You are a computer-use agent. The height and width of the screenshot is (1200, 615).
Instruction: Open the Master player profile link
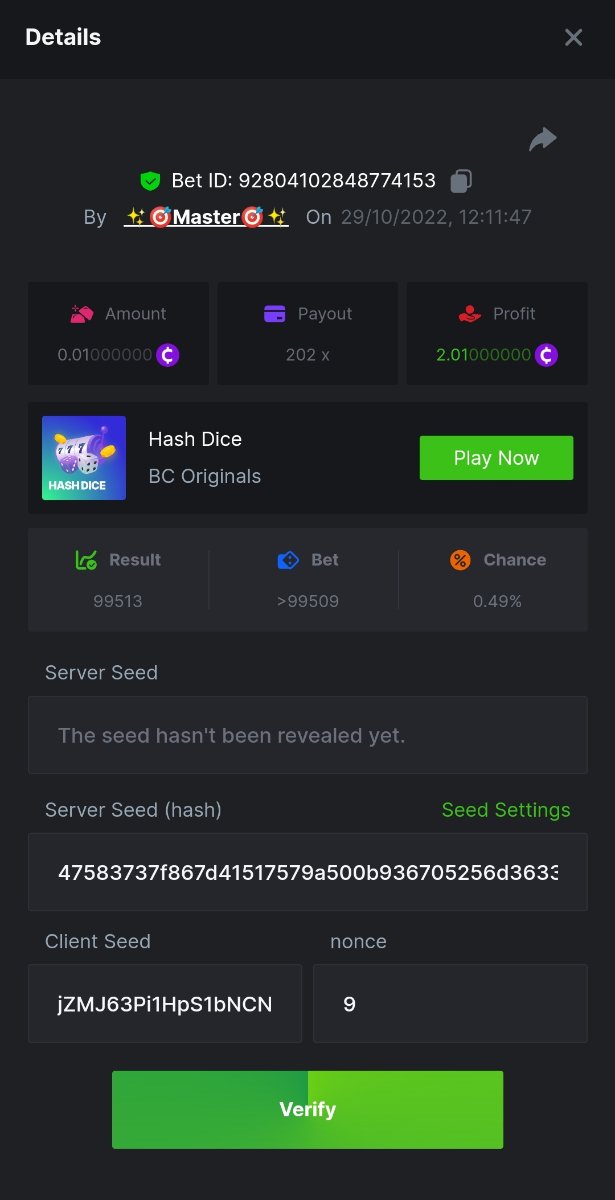point(206,217)
